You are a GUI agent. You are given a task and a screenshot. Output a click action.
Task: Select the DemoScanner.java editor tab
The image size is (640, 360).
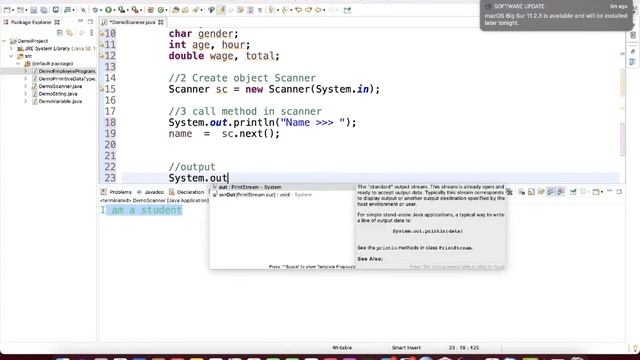[x=132, y=22]
